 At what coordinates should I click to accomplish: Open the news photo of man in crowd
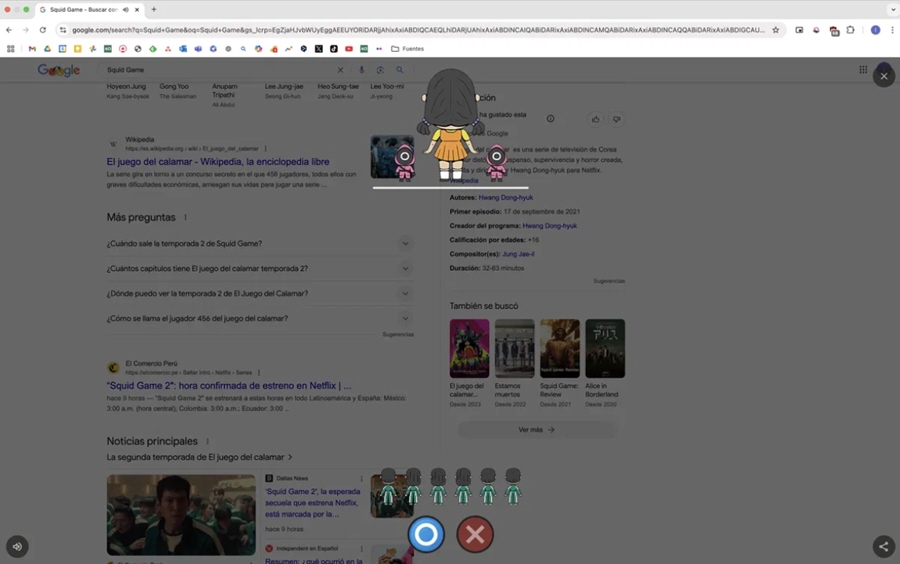coord(181,515)
